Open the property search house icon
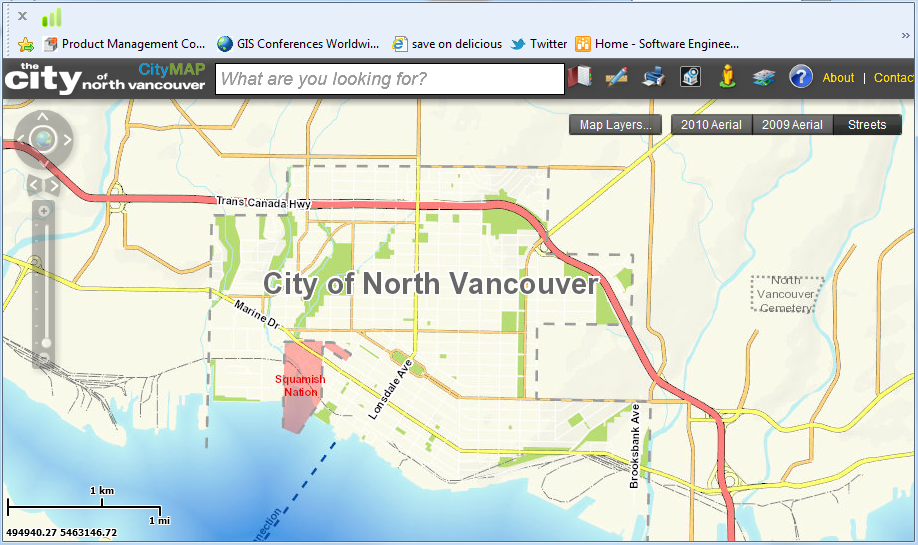 [x=690, y=77]
